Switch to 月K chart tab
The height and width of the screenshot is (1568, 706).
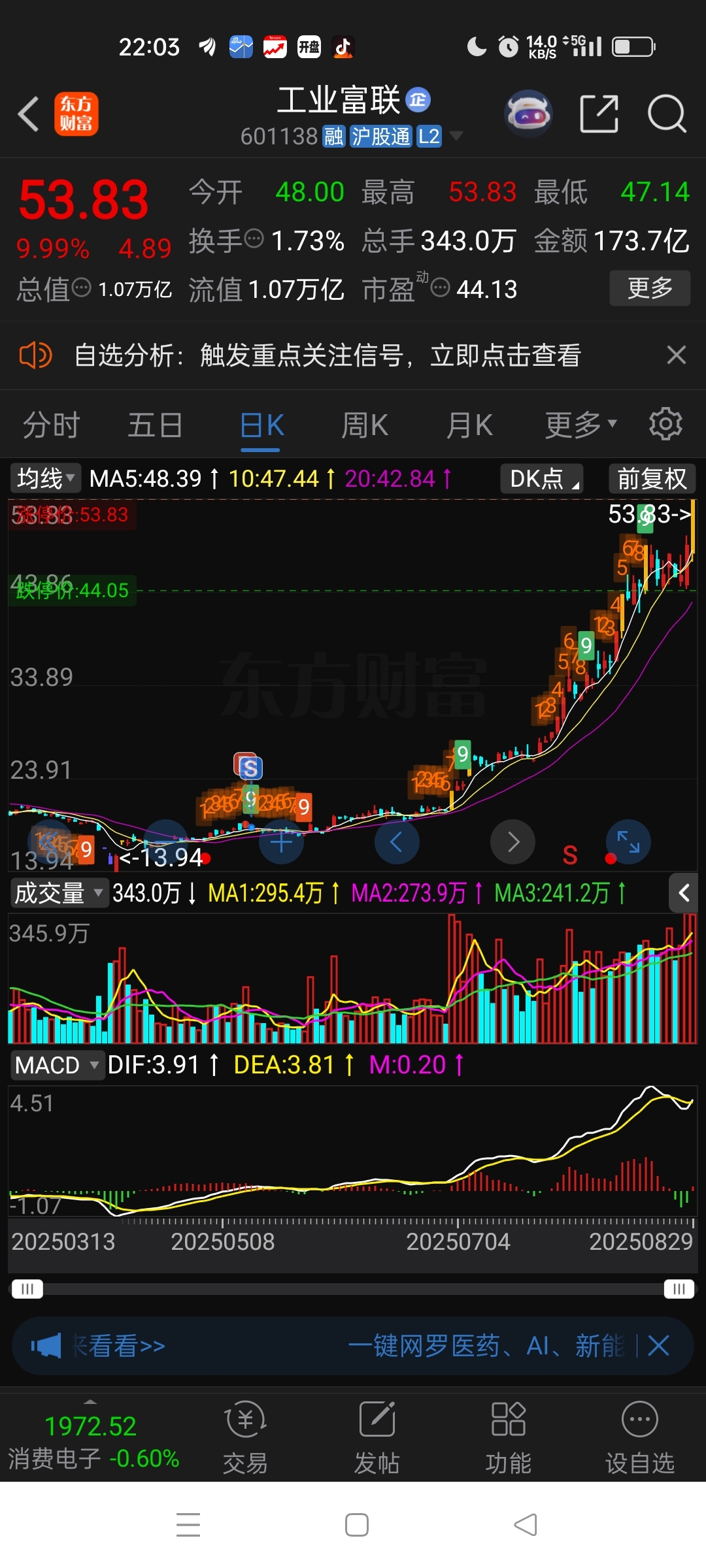[x=469, y=425]
